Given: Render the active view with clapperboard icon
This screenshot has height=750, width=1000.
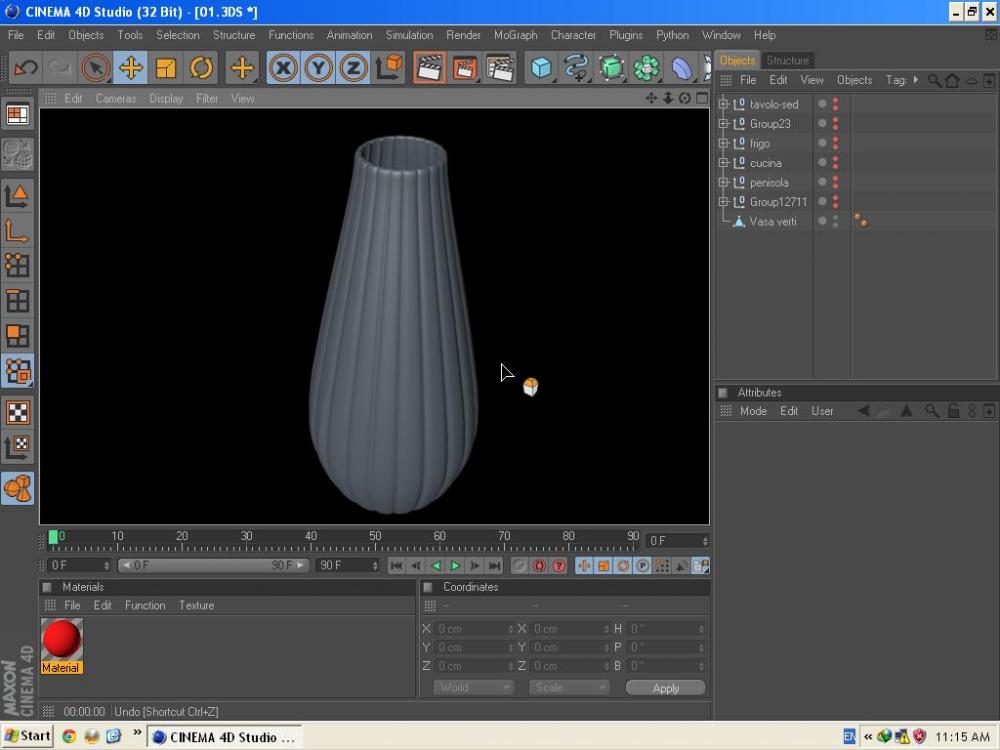Looking at the screenshot, I should pyautogui.click(x=429, y=68).
